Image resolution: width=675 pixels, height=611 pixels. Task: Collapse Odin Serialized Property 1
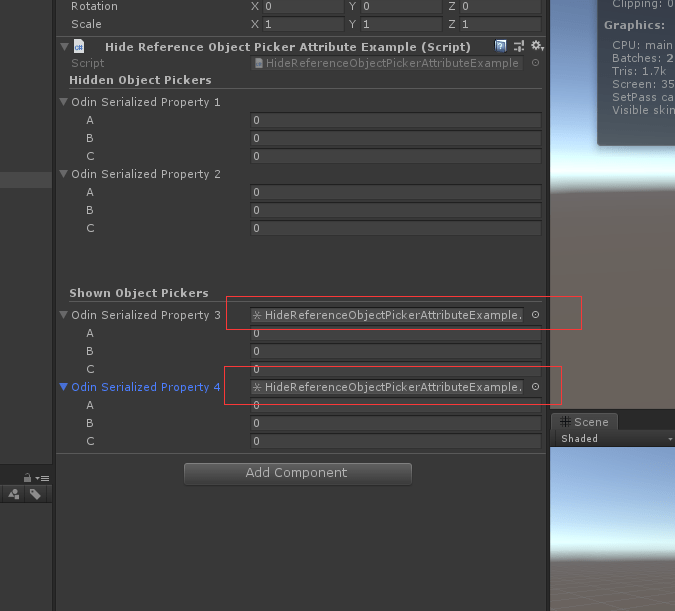click(64, 102)
